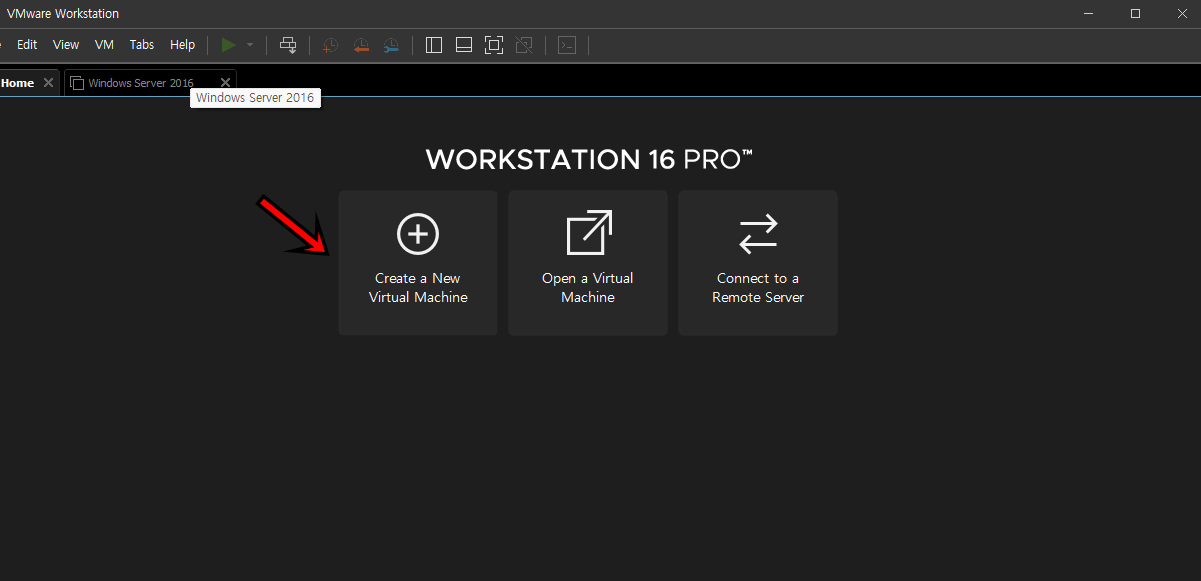The image size is (1201, 581).
Task: Revert to snapshot using the orange arrow icon
Action: point(361,45)
